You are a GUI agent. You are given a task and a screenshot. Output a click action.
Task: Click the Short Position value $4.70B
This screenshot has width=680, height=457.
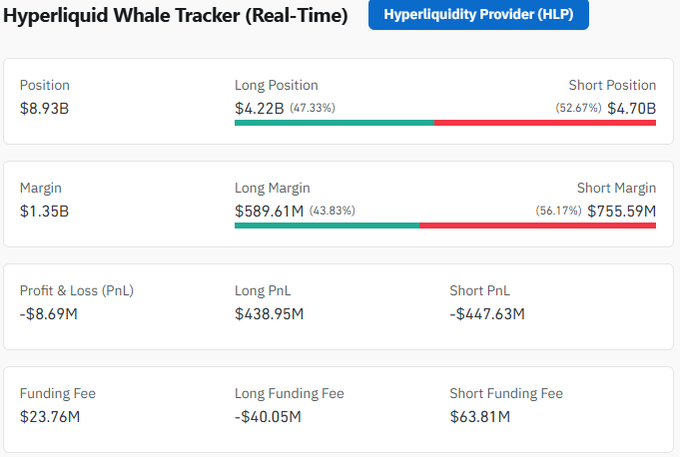click(631, 108)
